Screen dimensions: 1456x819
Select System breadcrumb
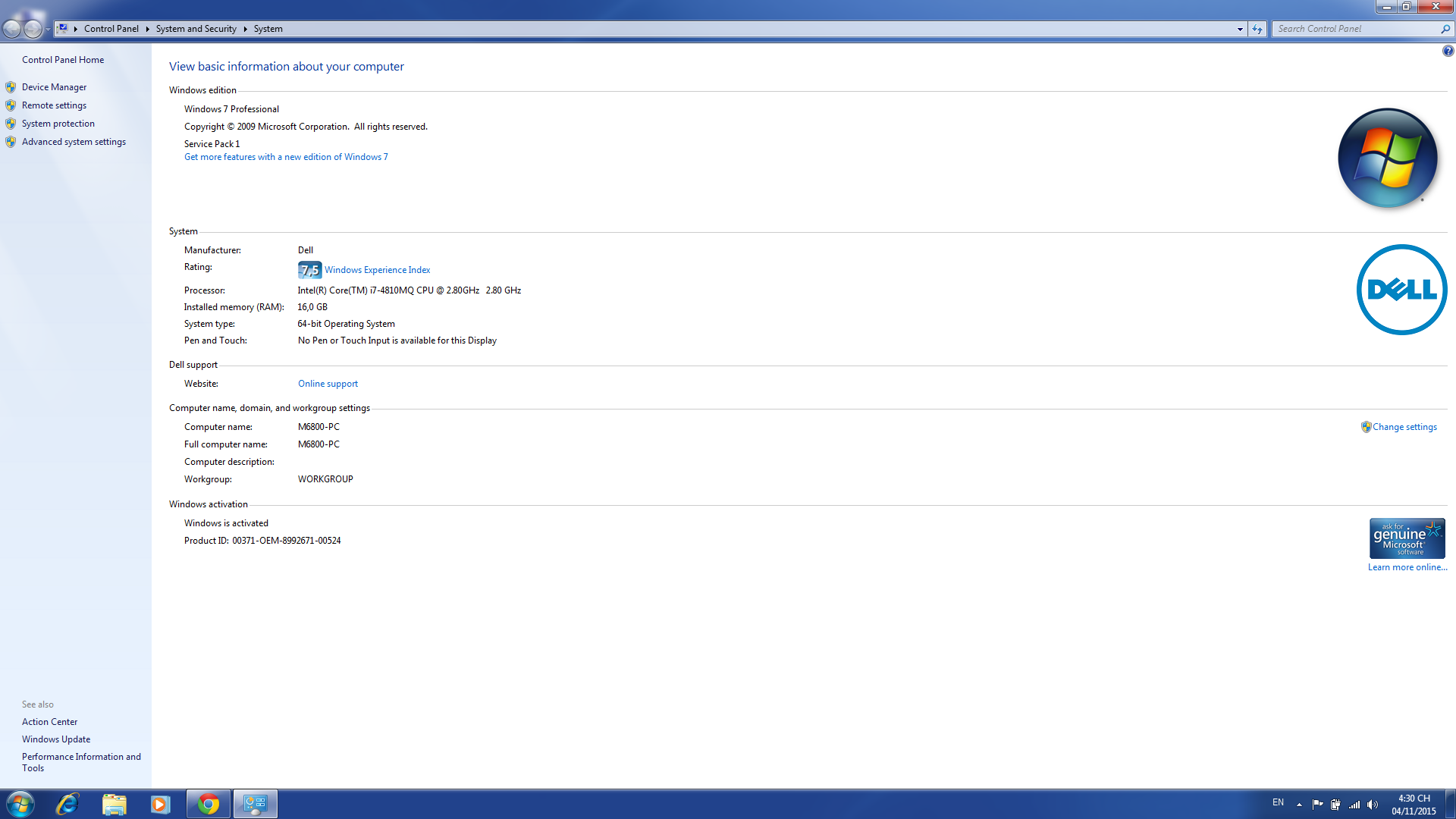(x=268, y=29)
